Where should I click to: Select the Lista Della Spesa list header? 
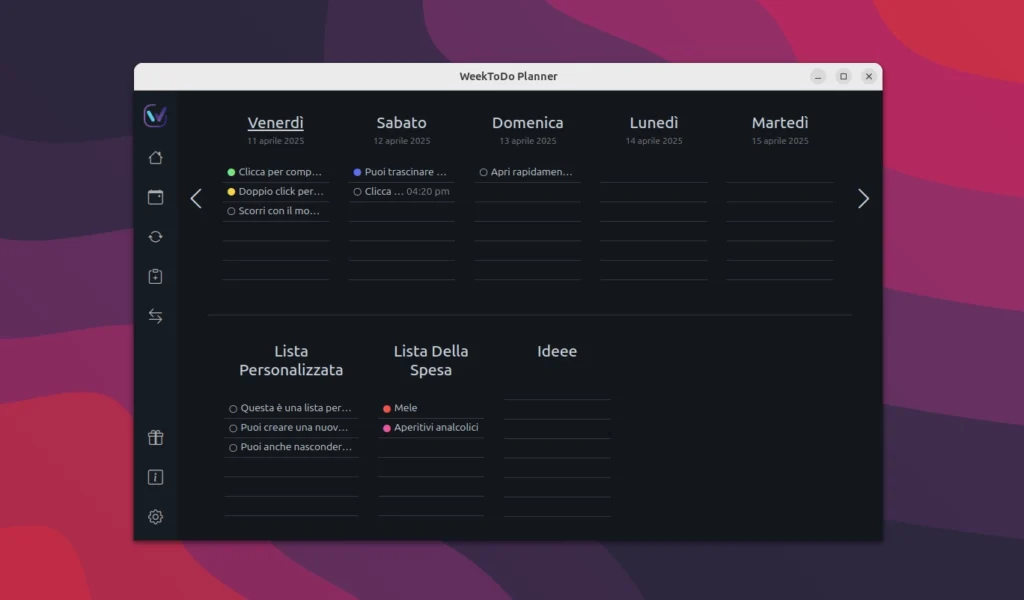(x=430, y=360)
